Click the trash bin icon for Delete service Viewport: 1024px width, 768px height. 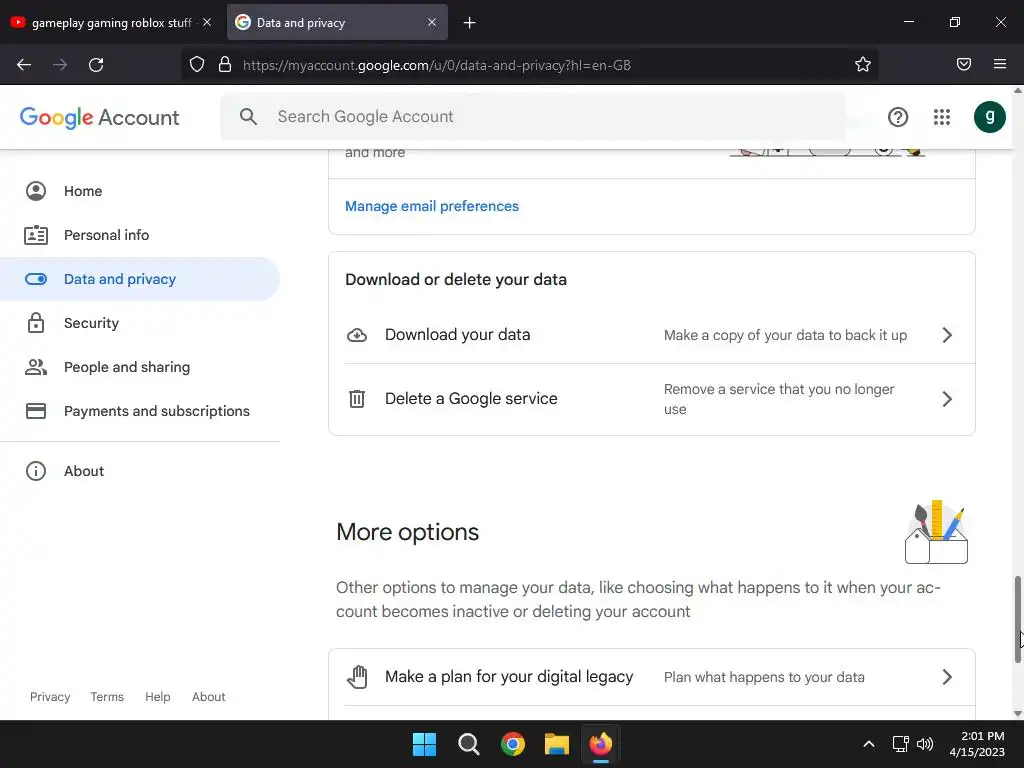[357, 398]
